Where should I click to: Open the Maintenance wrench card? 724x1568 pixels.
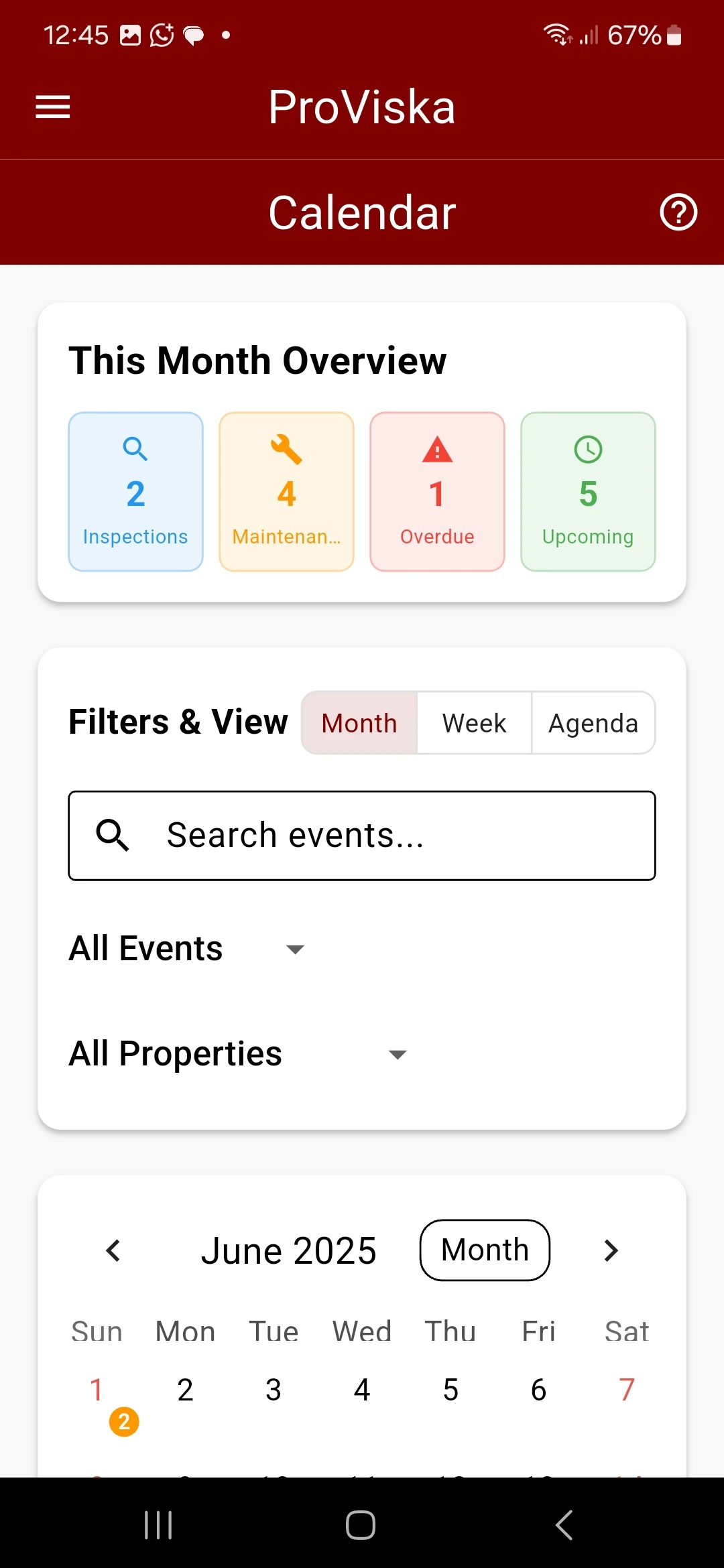[x=286, y=492]
